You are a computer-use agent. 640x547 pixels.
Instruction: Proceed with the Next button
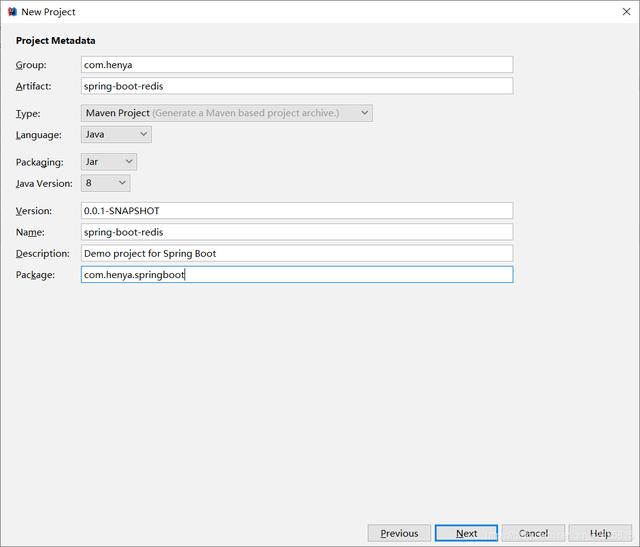point(466,533)
